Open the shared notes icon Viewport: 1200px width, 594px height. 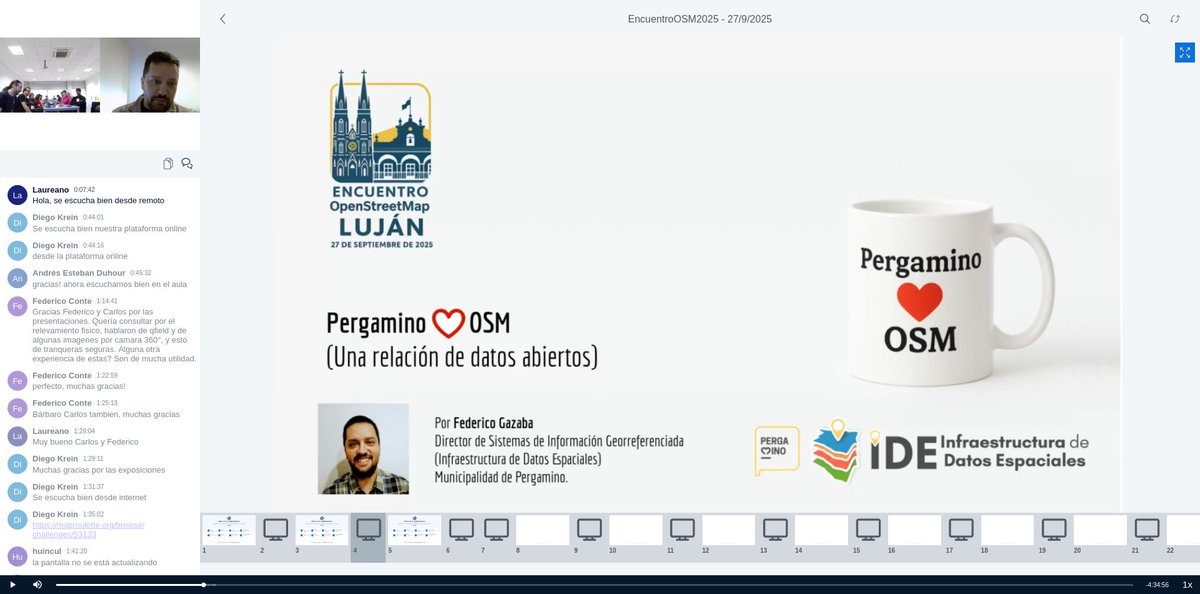tap(168, 164)
